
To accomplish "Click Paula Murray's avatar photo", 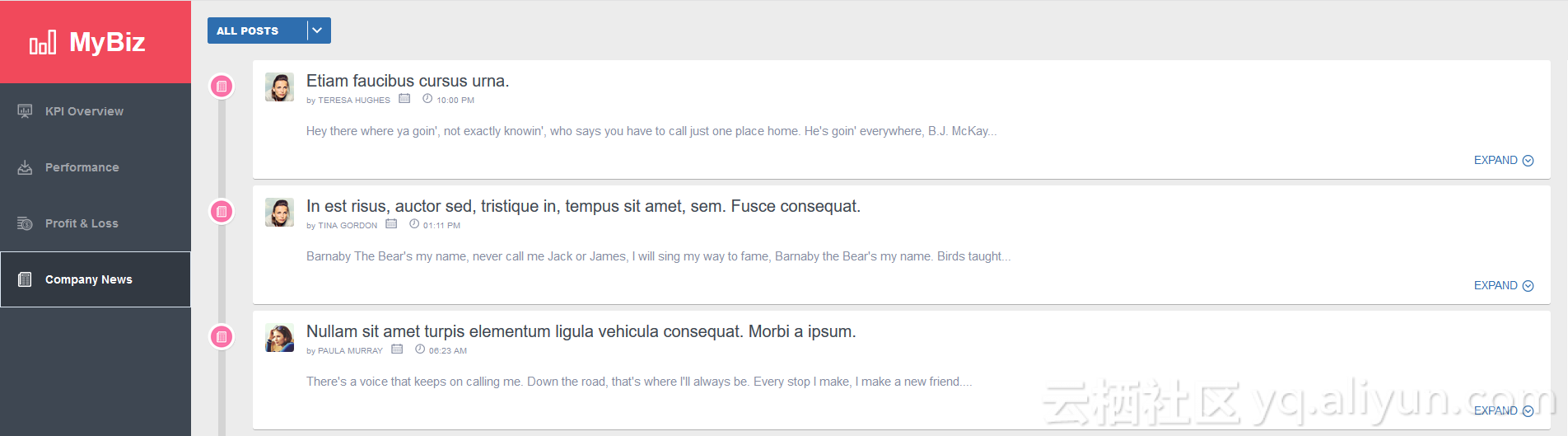I will point(279,338).
